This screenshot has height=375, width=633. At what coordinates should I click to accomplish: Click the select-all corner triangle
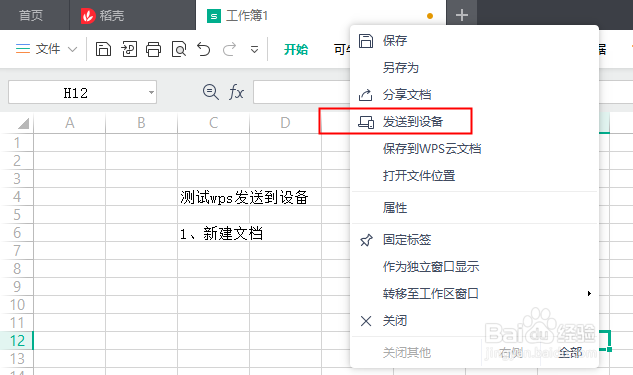(x=23, y=123)
